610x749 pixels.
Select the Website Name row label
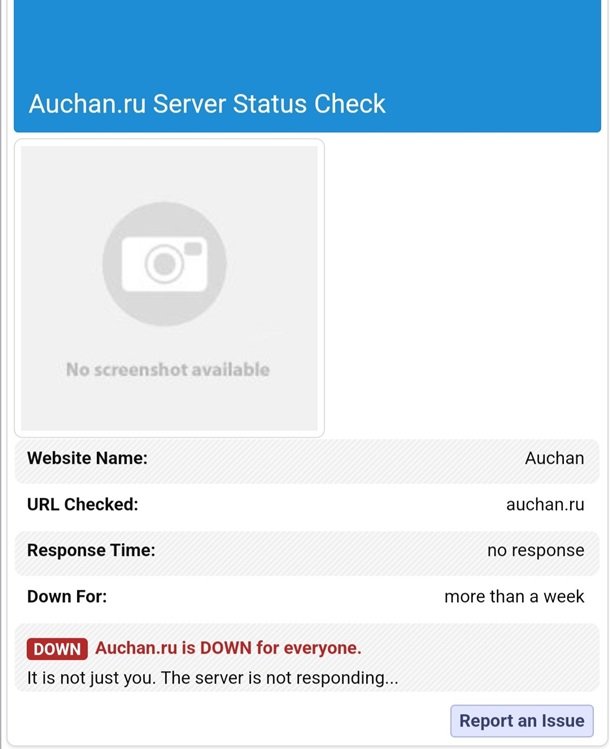click(x=87, y=458)
